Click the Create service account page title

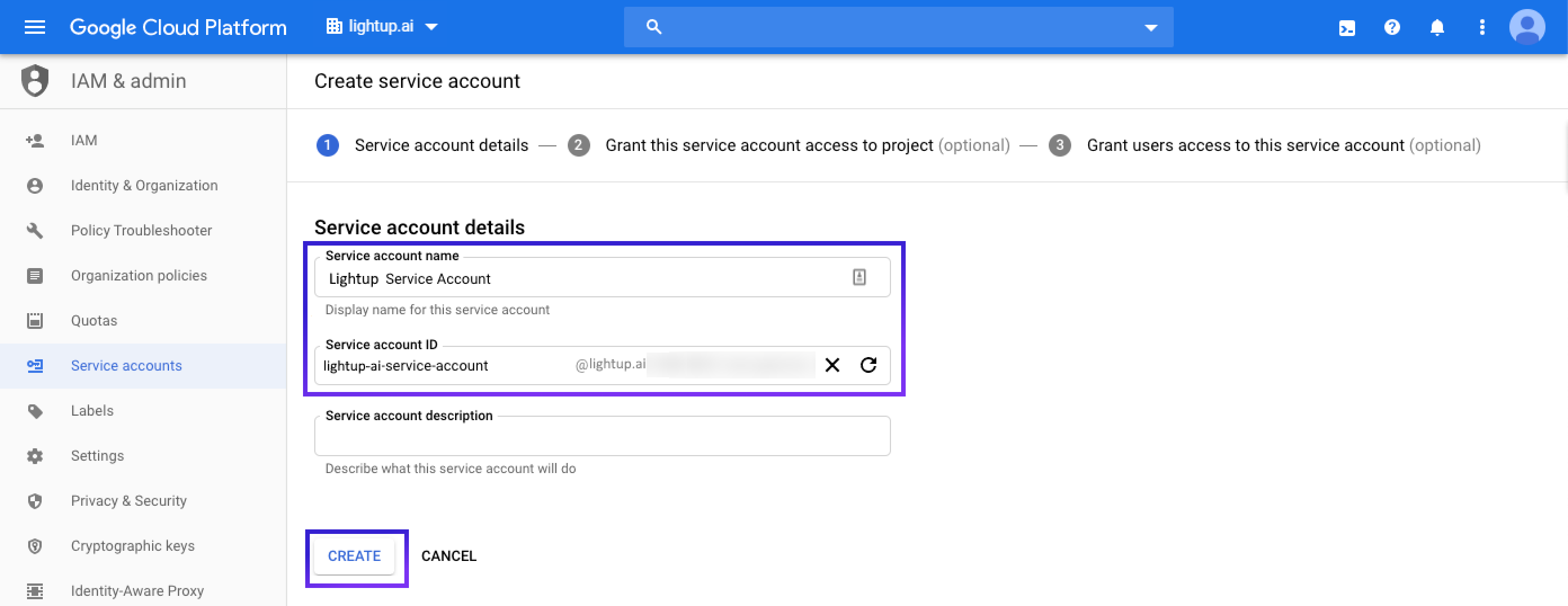[x=417, y=81]
